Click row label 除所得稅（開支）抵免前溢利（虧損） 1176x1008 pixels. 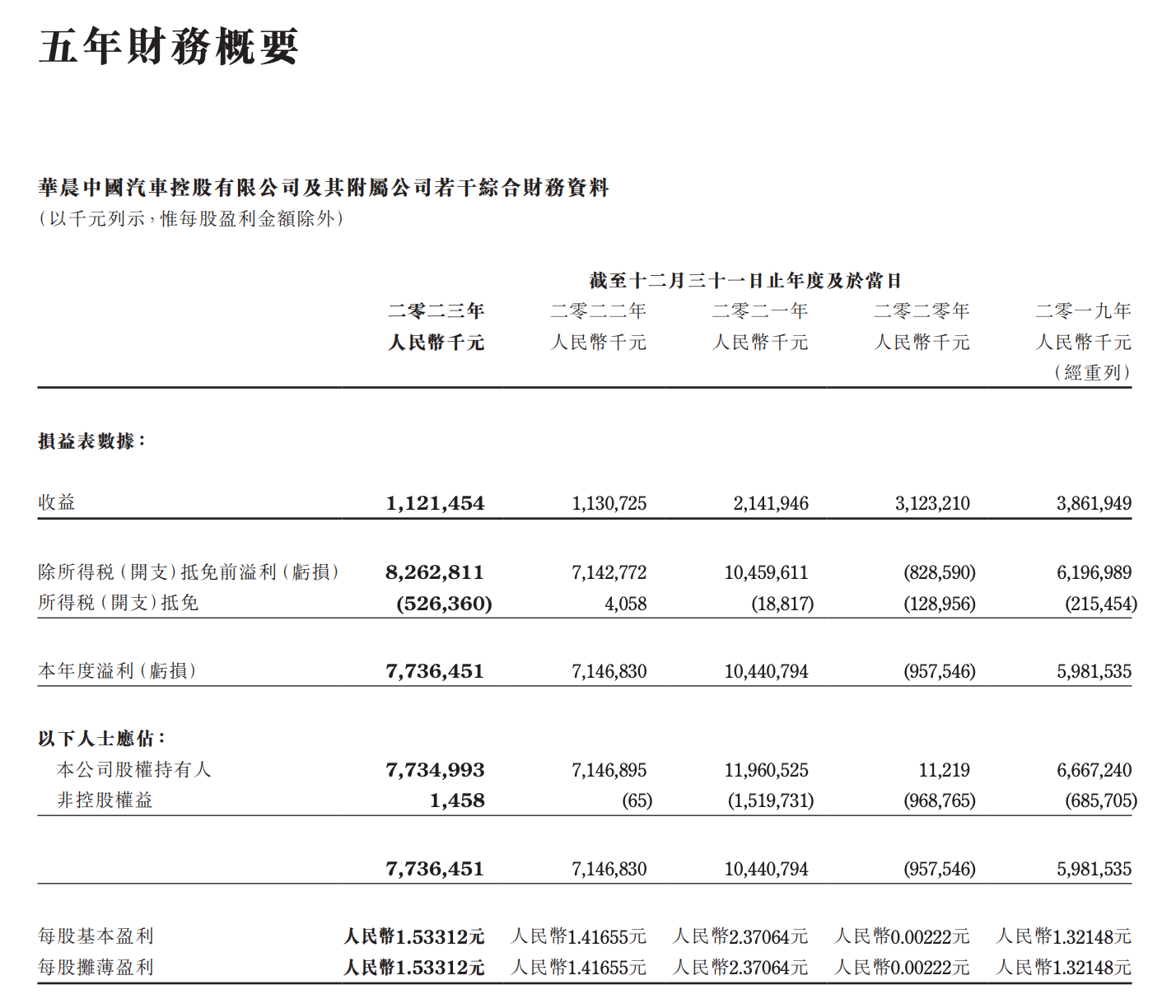tap(189, 572)
